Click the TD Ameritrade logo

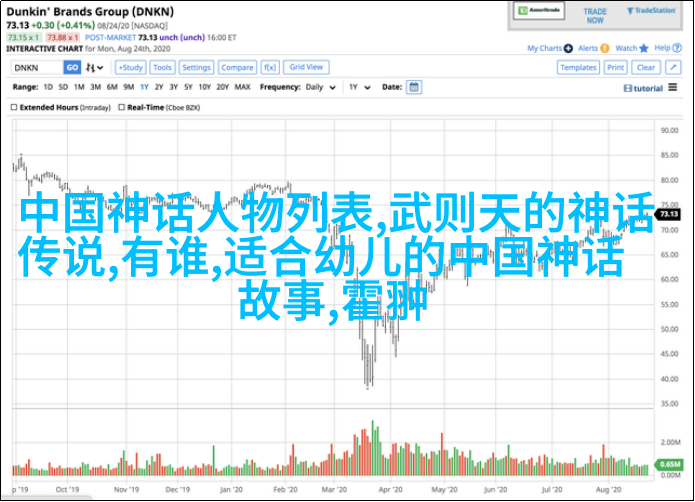point(539,11)
